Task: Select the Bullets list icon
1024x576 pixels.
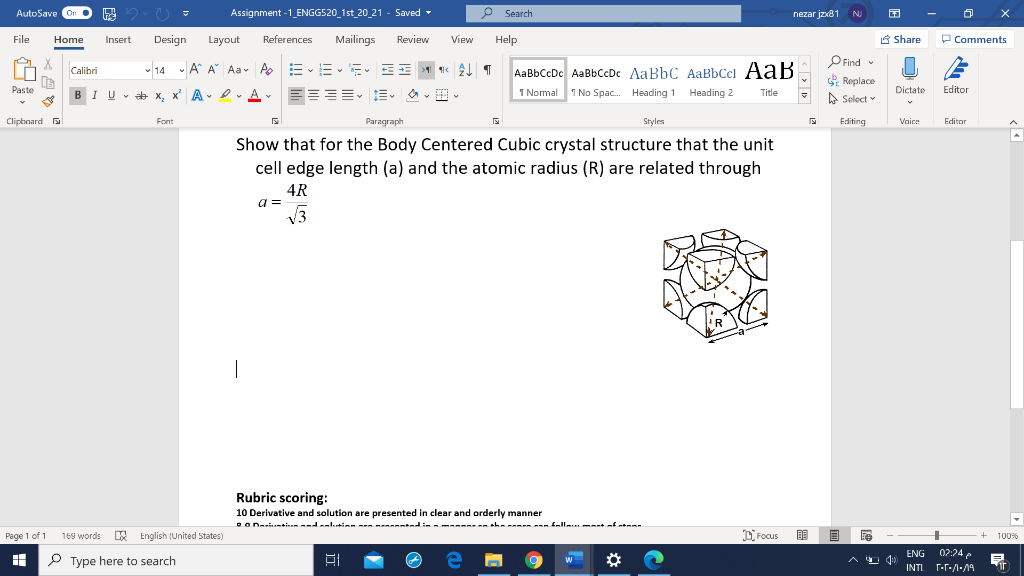Action: click(294, 70)
